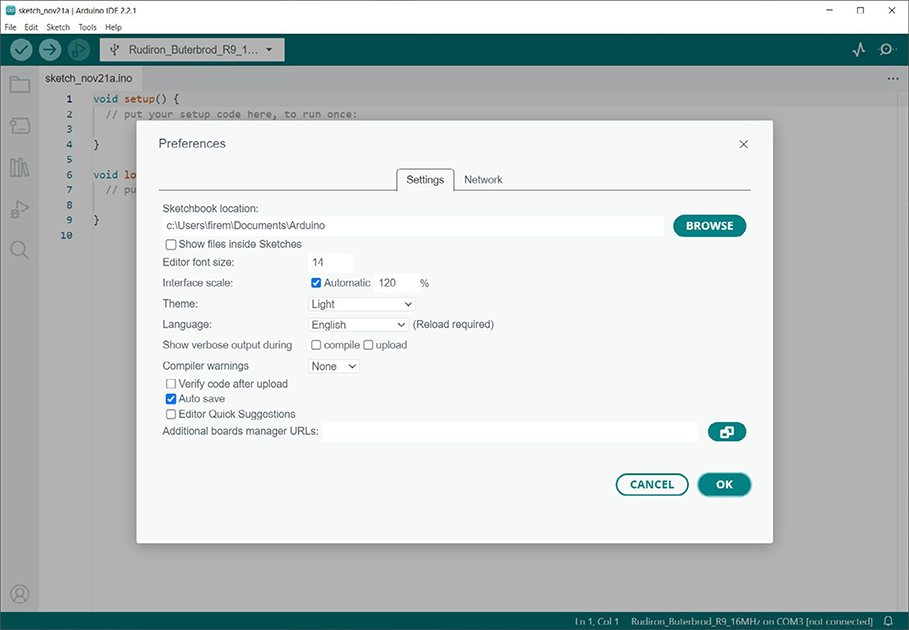Screen dimensions: 909x630
Task: Open the Help menu
Action: [x=114, y=27]
